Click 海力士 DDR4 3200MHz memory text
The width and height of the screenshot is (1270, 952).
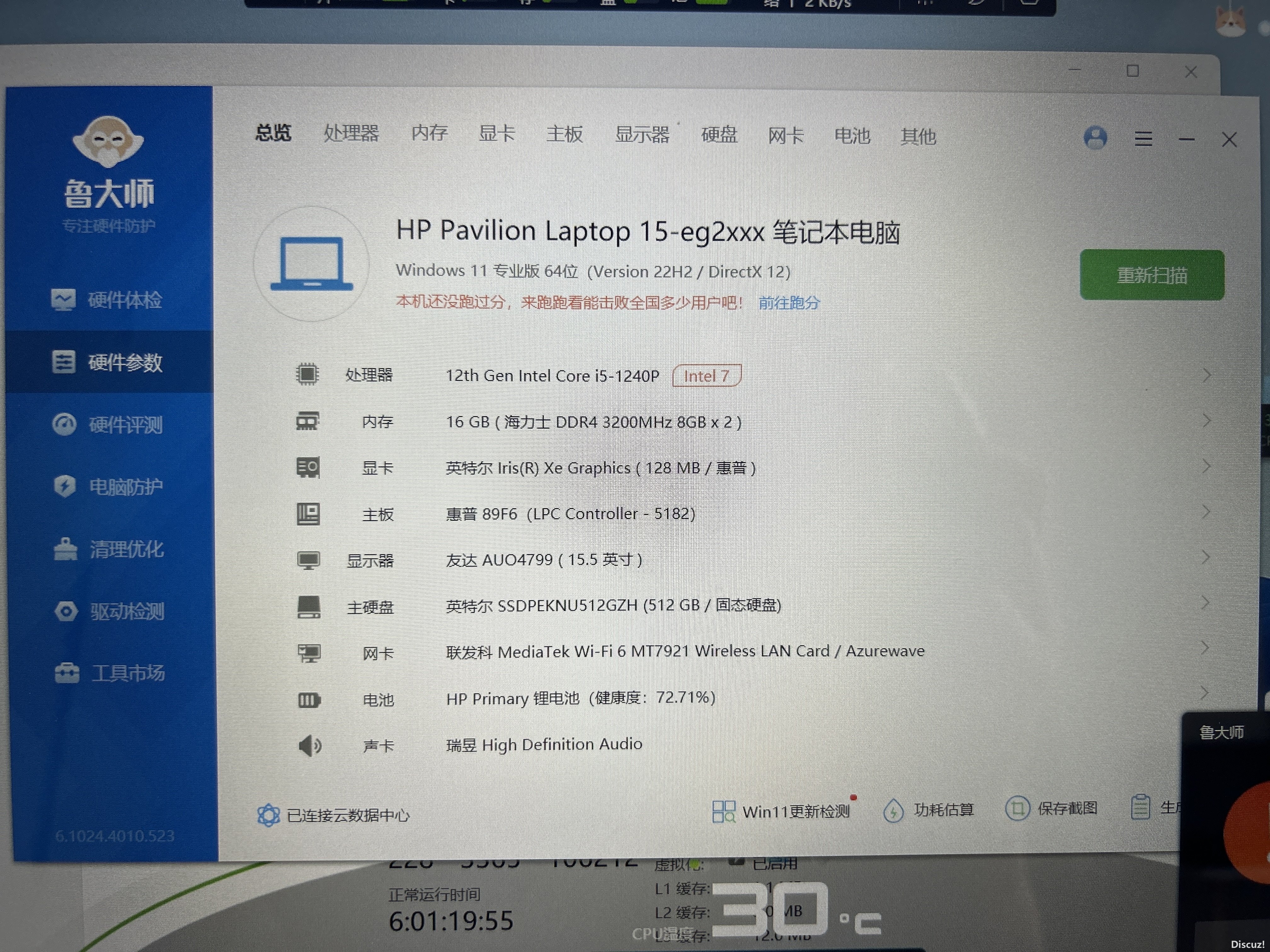point(594,422)
